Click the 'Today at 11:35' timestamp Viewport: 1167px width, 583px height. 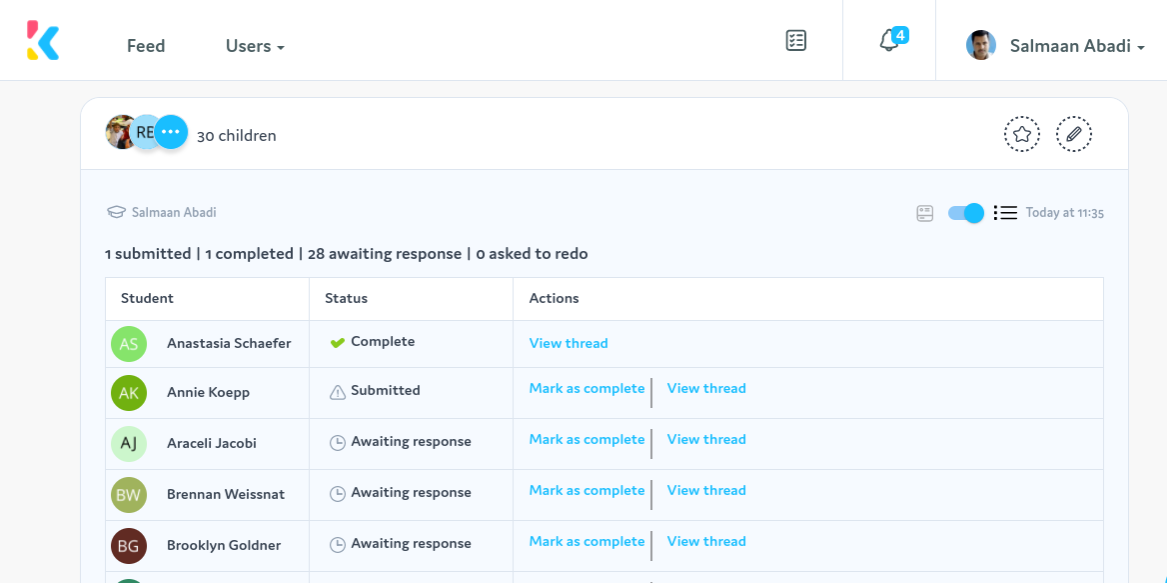[x=1064, y=213]
